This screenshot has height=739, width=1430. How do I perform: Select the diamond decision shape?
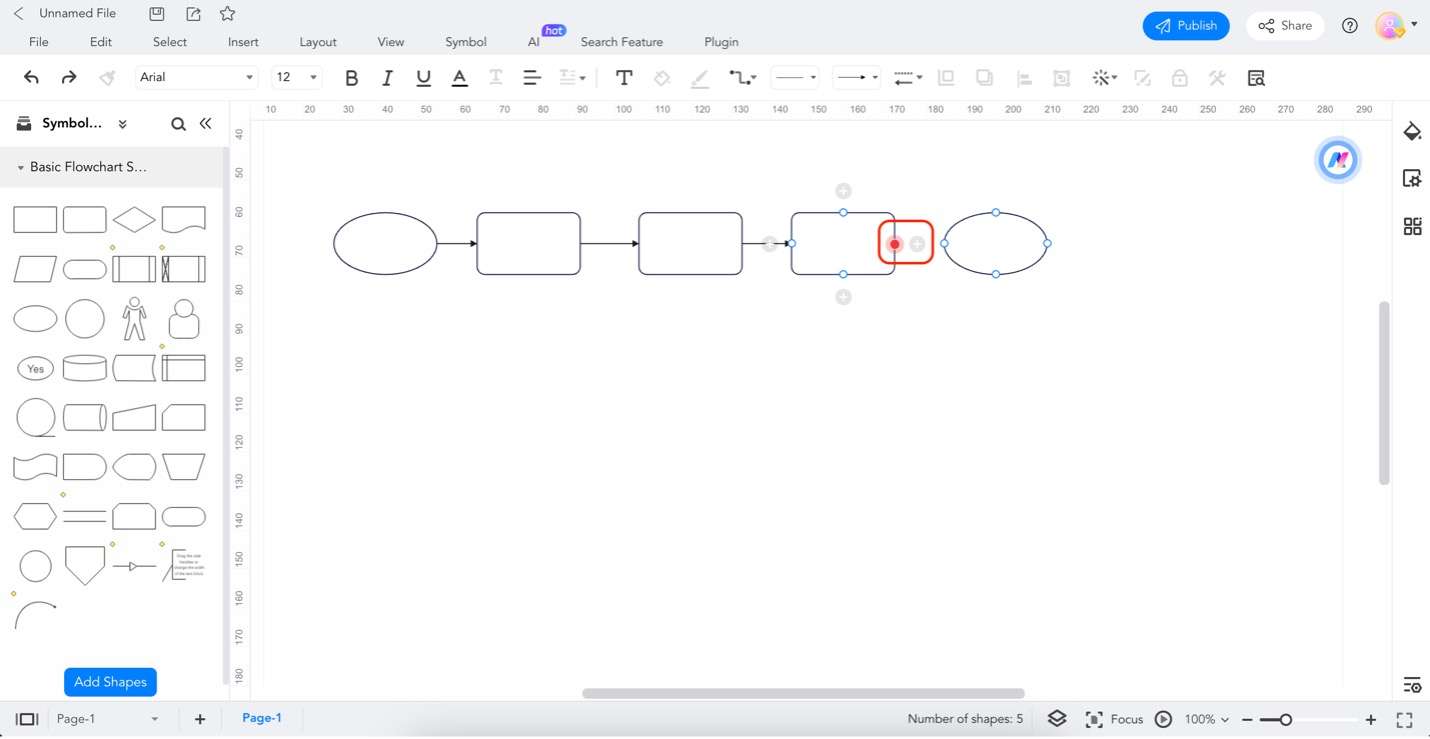click(x=134, y=220)
